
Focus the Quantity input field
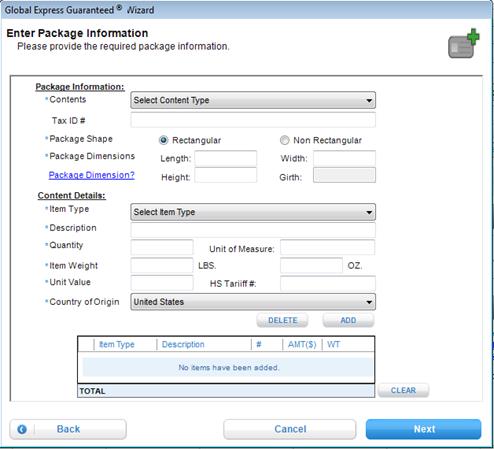[162, 247]
